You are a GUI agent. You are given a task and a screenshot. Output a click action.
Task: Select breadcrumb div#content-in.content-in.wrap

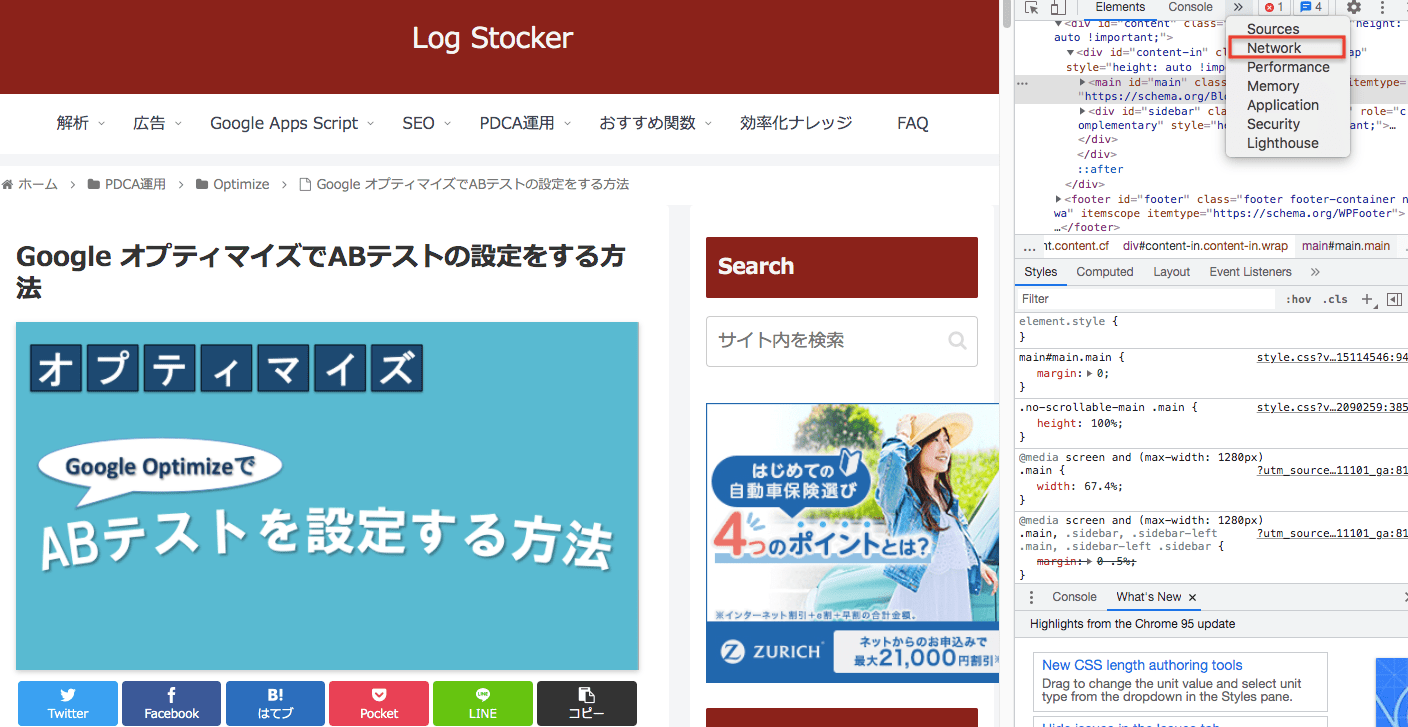pos(1205,246)
